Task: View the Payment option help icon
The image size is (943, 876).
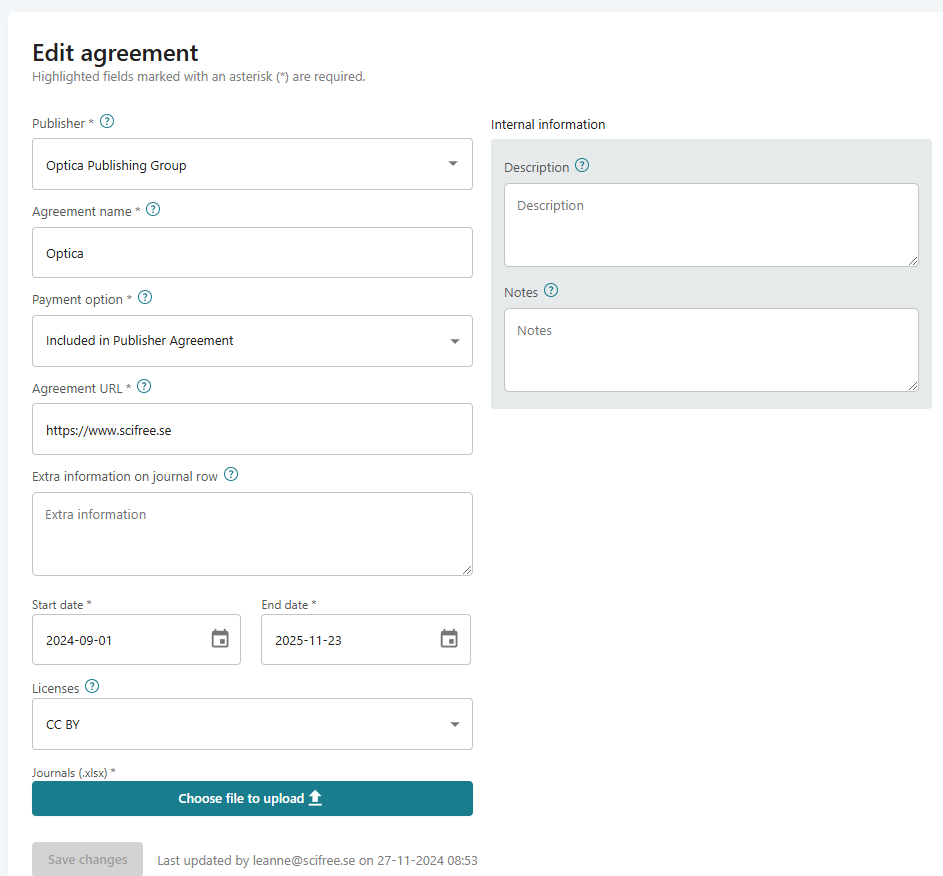Action: 145,297
